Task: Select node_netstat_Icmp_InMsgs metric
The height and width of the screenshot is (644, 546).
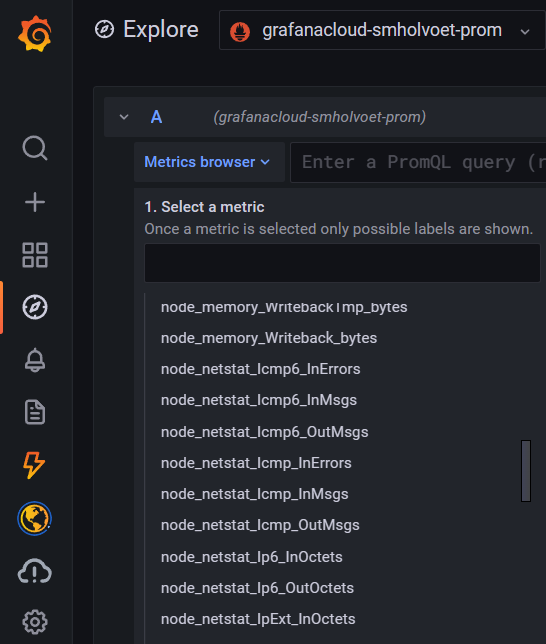Action: click(254, 494)
